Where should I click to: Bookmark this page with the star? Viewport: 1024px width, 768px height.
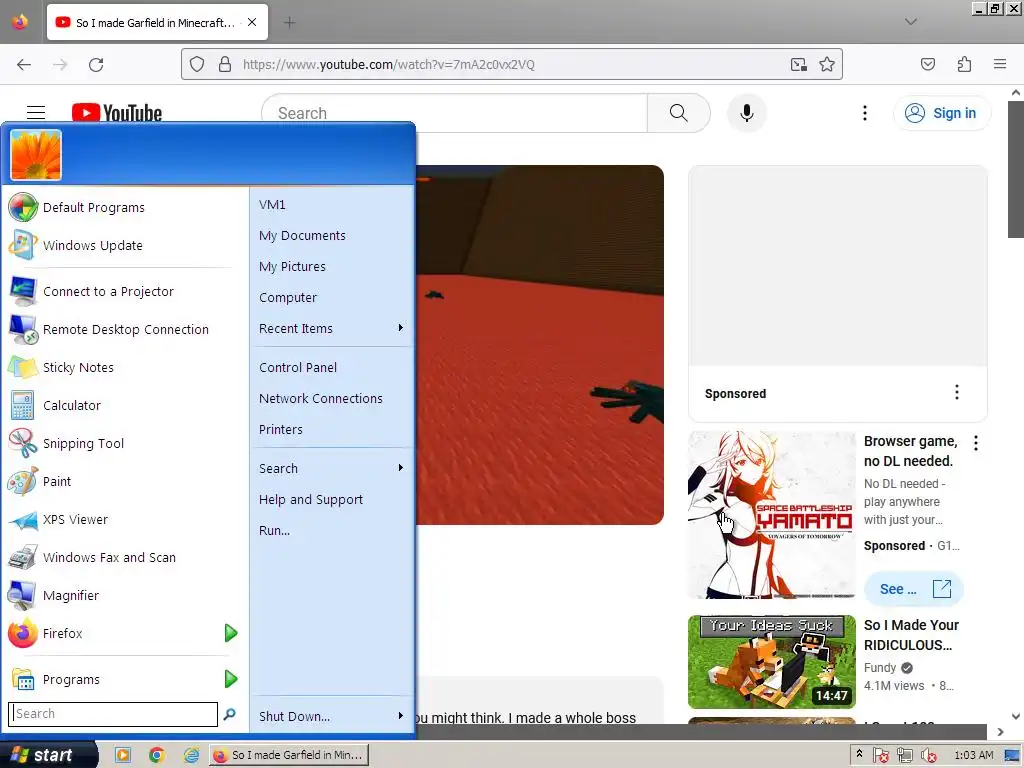827,64
